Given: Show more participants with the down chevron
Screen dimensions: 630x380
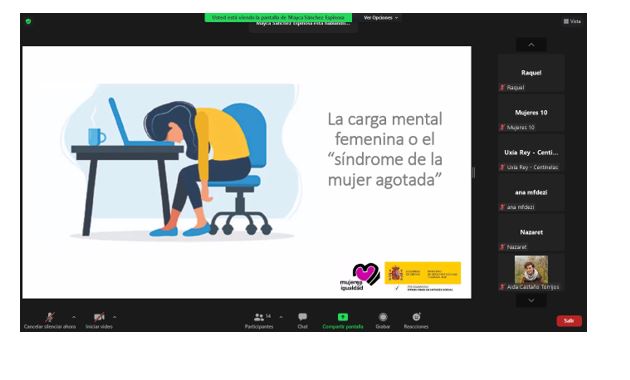Looking at the screenshot, I should tap(531, 300).
